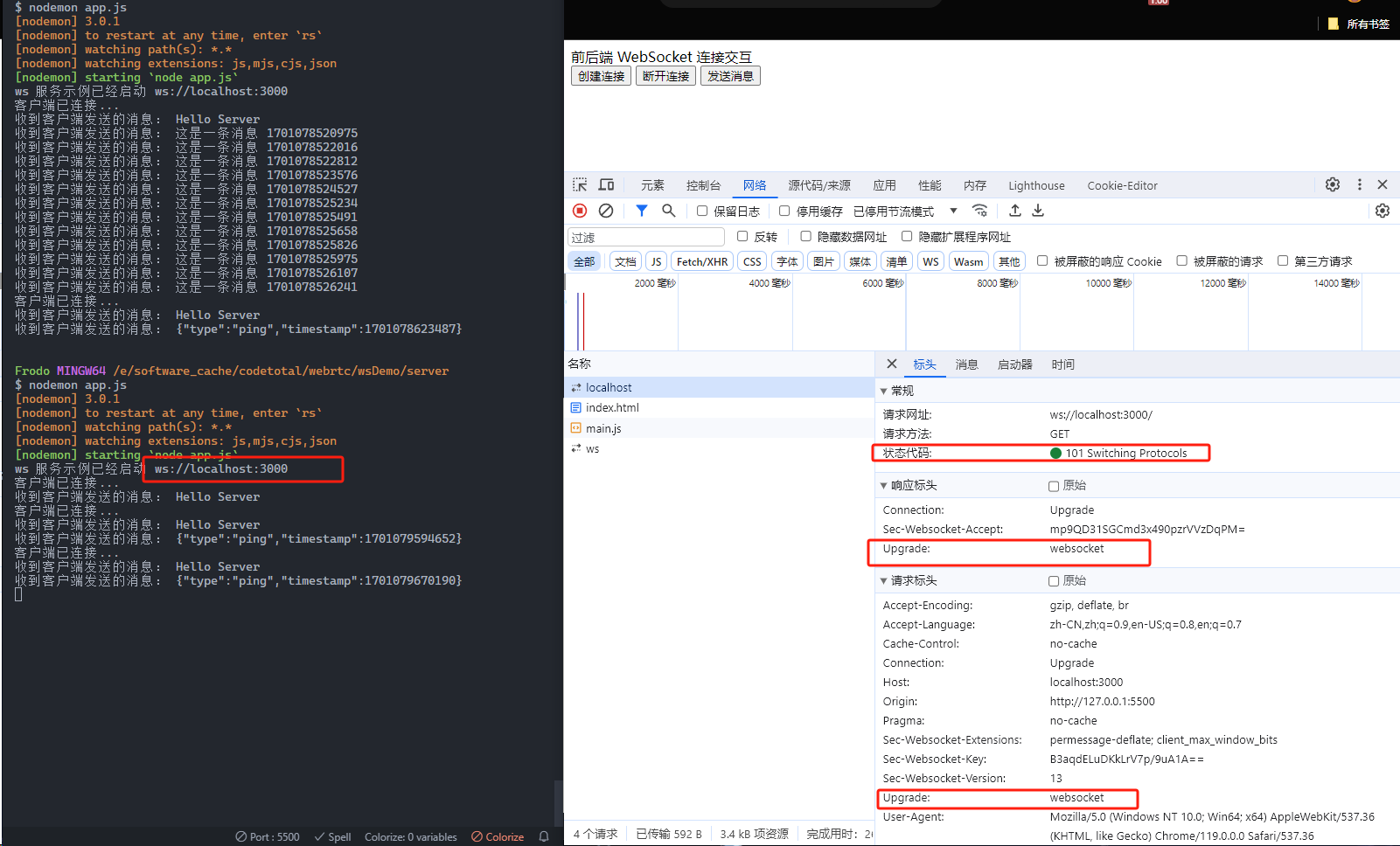Open the 元素 tab
Image resolution: width=1400 pixels, height=846 pixels.
tap(652, 185)
